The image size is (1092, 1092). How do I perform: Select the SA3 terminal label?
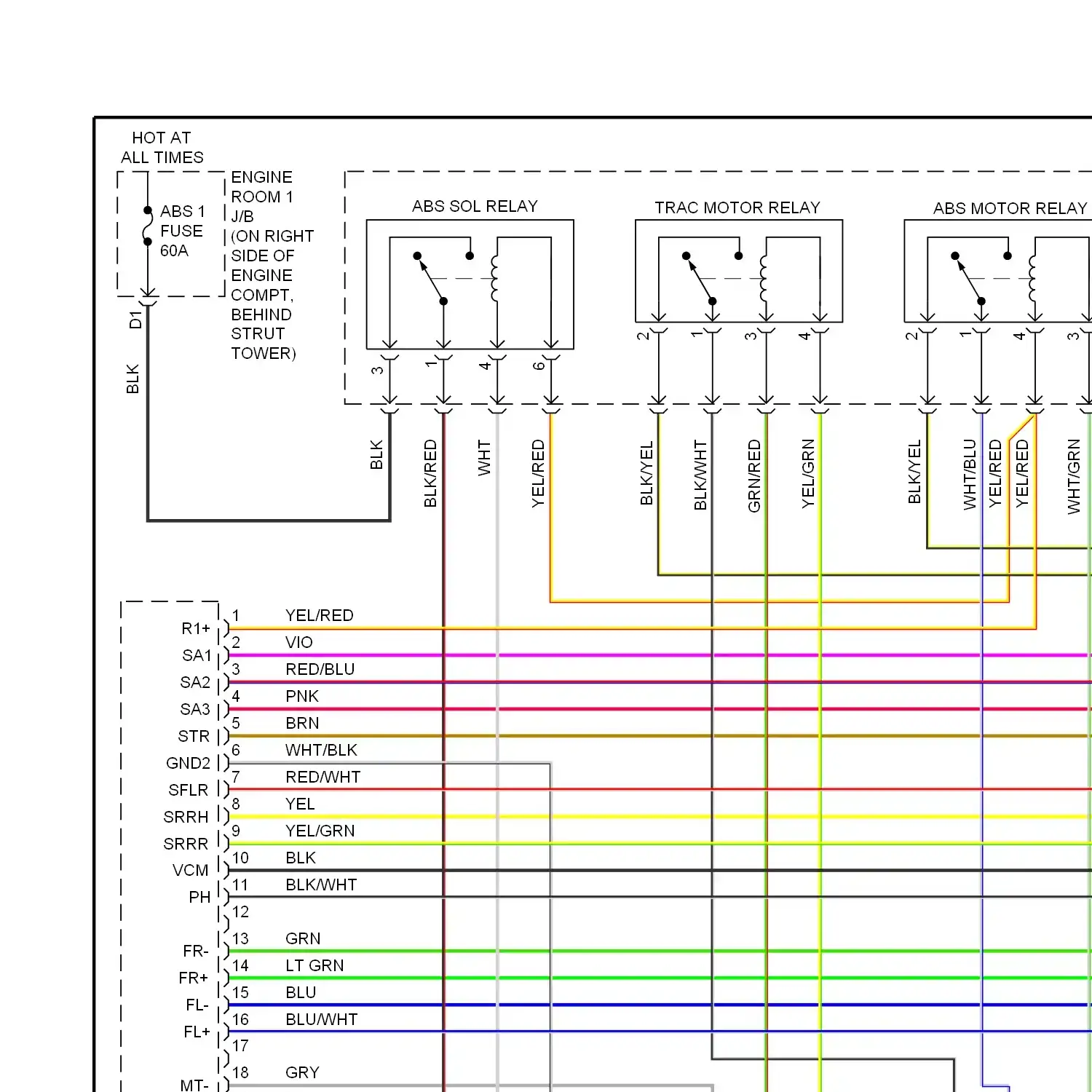pyautogui.click(x=195, y=709)
